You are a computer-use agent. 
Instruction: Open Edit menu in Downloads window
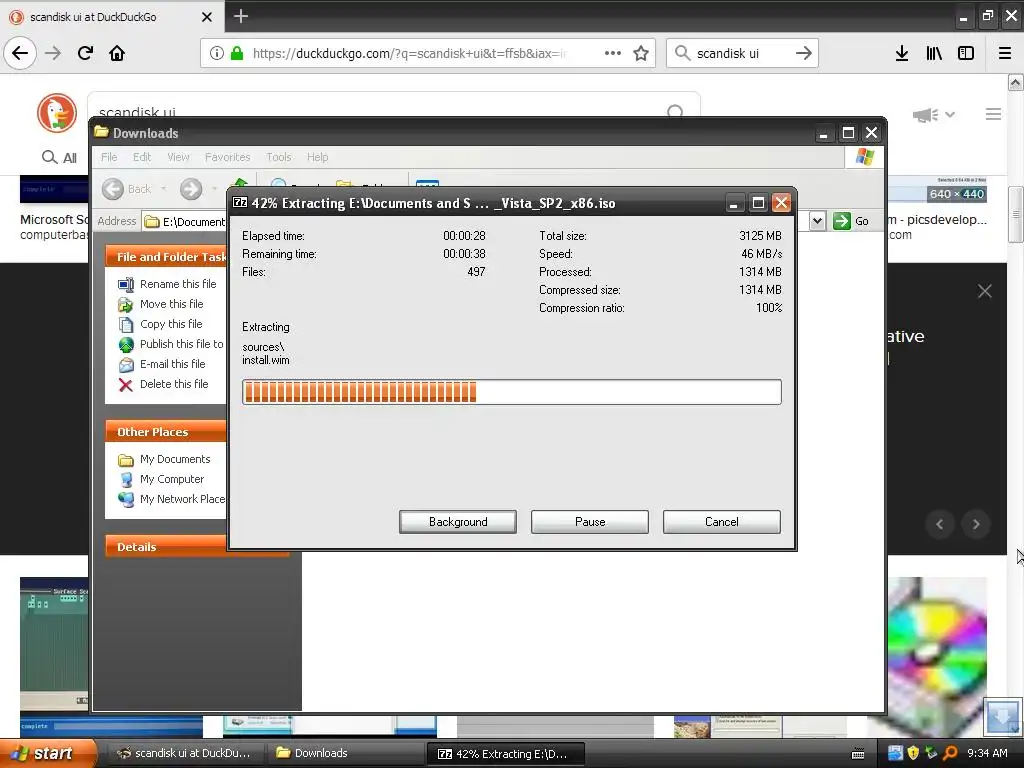142,157
